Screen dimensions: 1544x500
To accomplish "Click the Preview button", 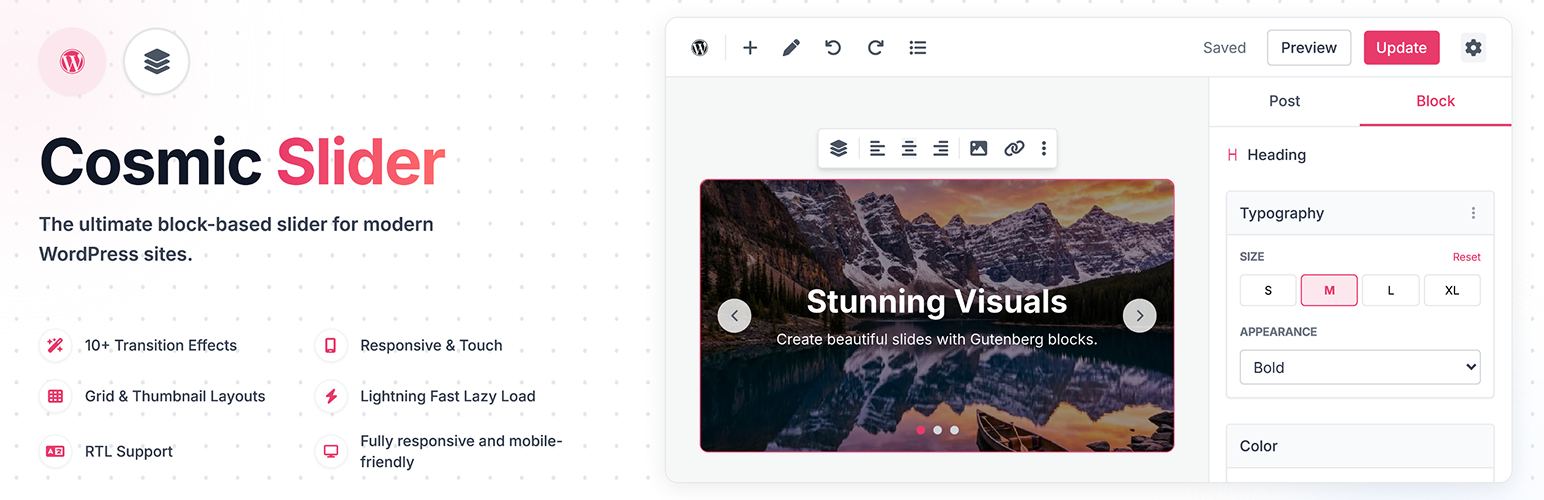I will [x=1309, y=48].
